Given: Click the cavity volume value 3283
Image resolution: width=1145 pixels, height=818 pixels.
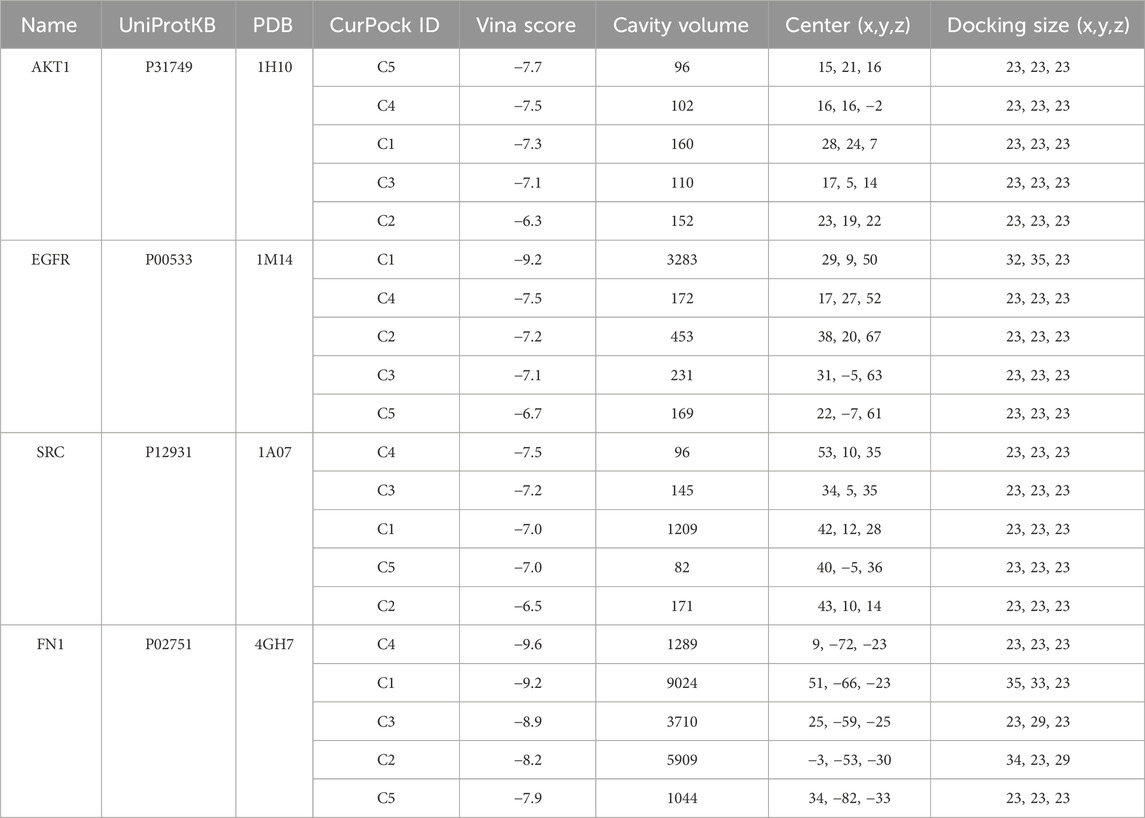Looking at the screenshot, I should click(682, 260).
